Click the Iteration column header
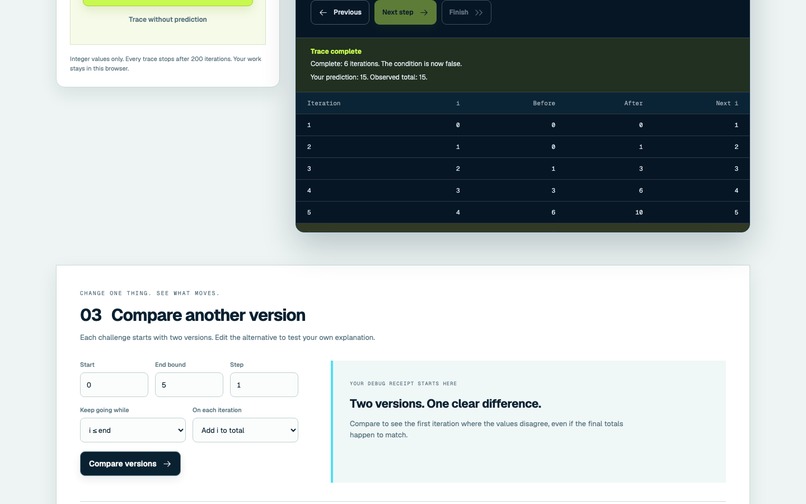The width and height of the screenshot is (806, 504). tap(324, 103)
